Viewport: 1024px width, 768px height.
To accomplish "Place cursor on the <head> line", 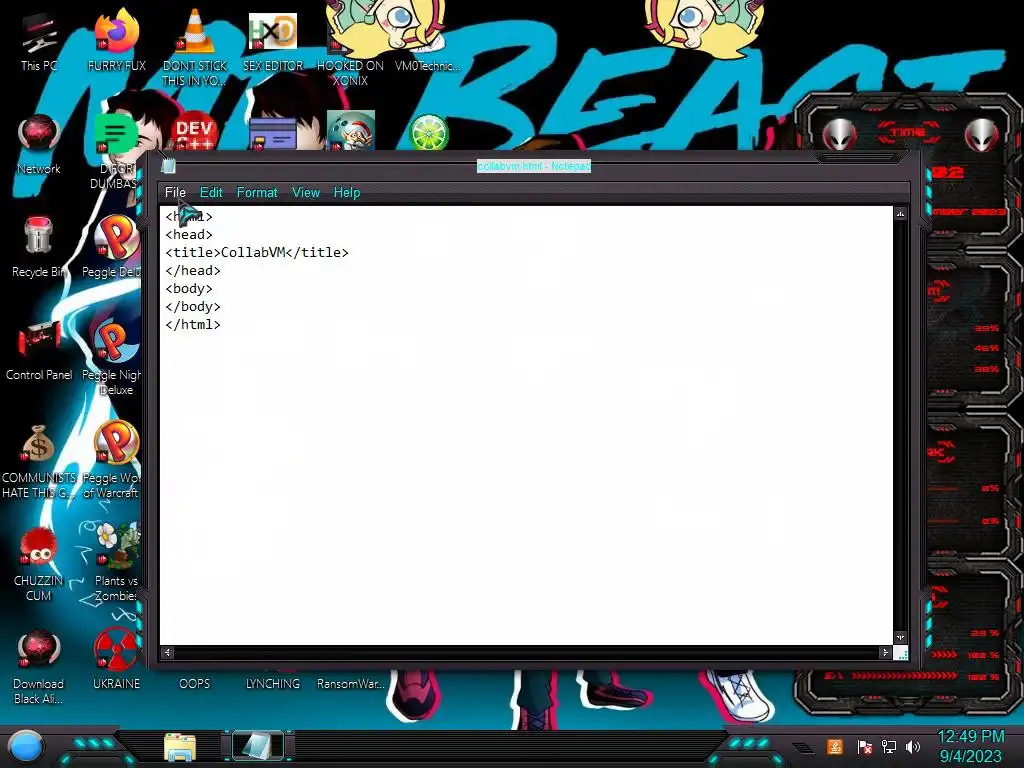I will click(189, 234).
